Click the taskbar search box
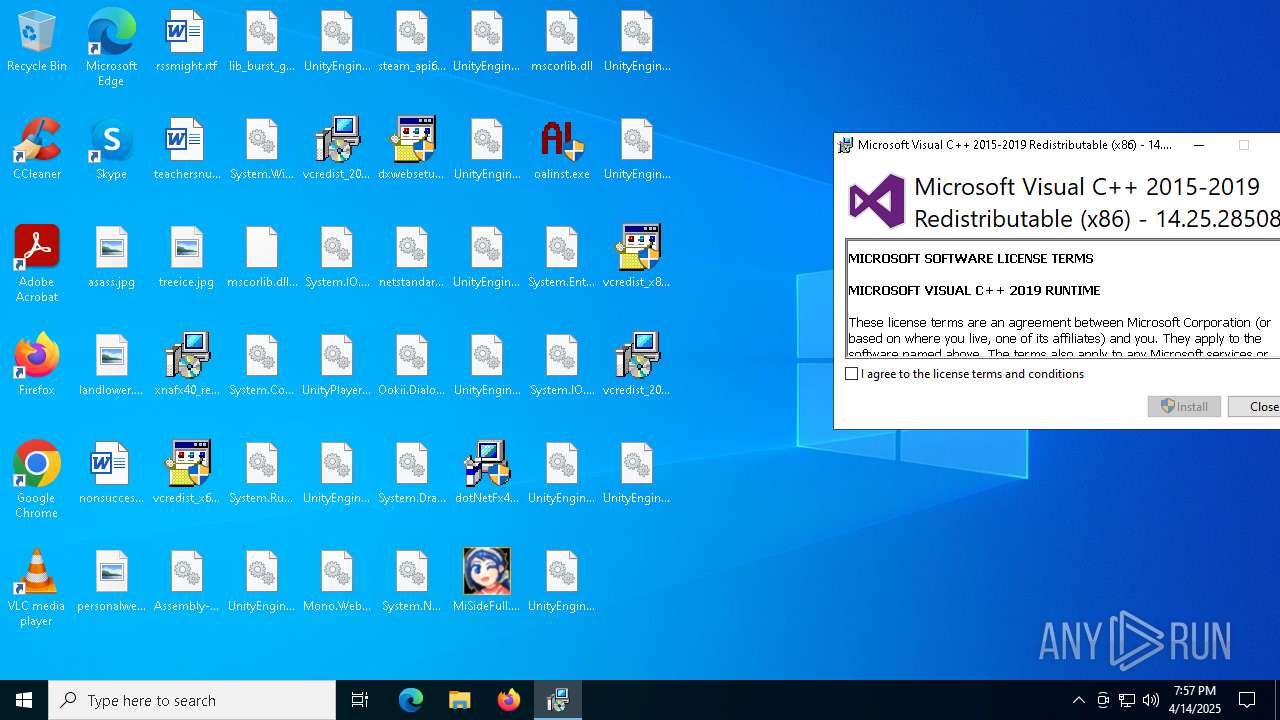 192,700
